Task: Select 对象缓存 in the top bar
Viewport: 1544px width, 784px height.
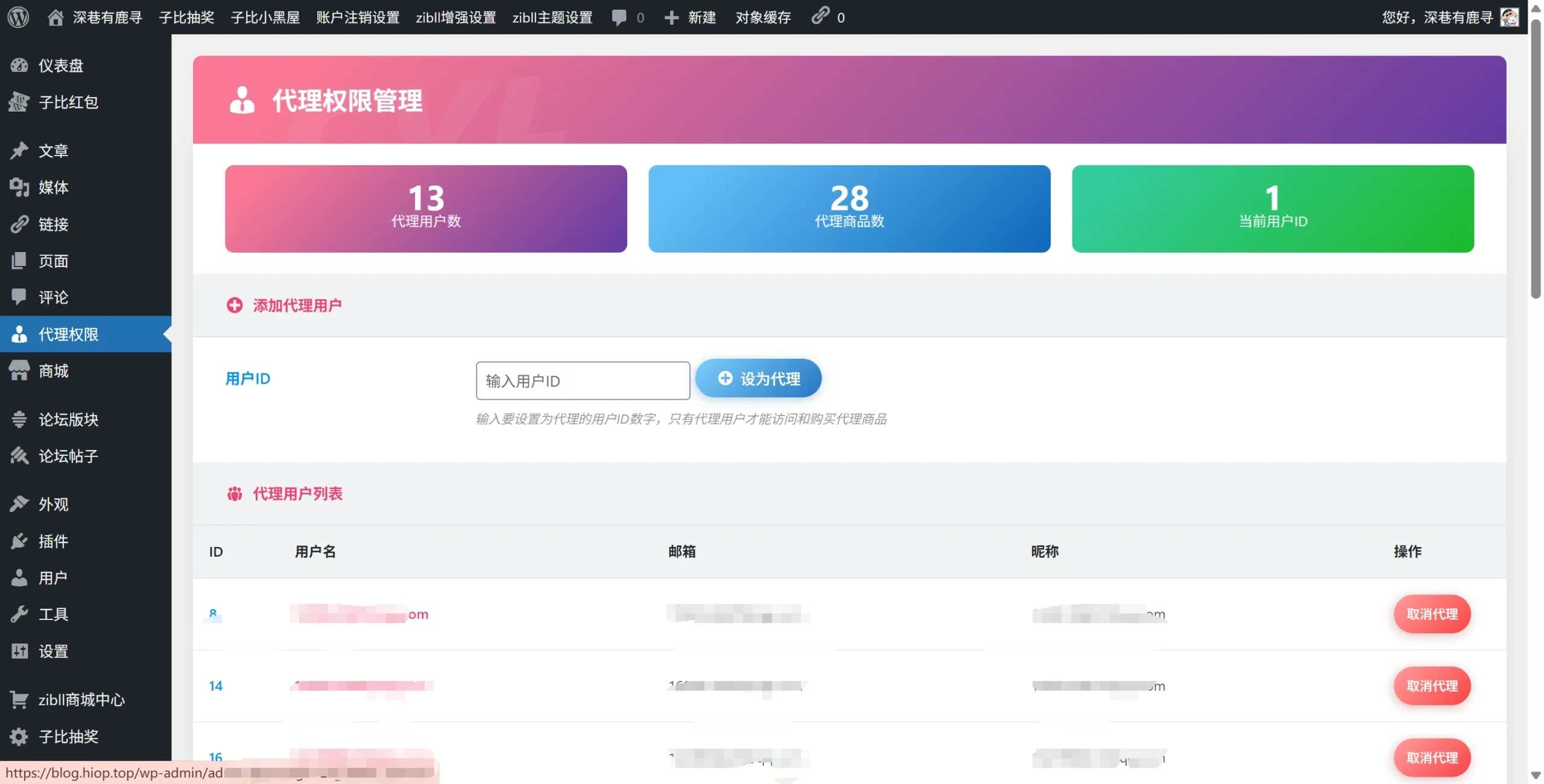Action: coord(763,17)
